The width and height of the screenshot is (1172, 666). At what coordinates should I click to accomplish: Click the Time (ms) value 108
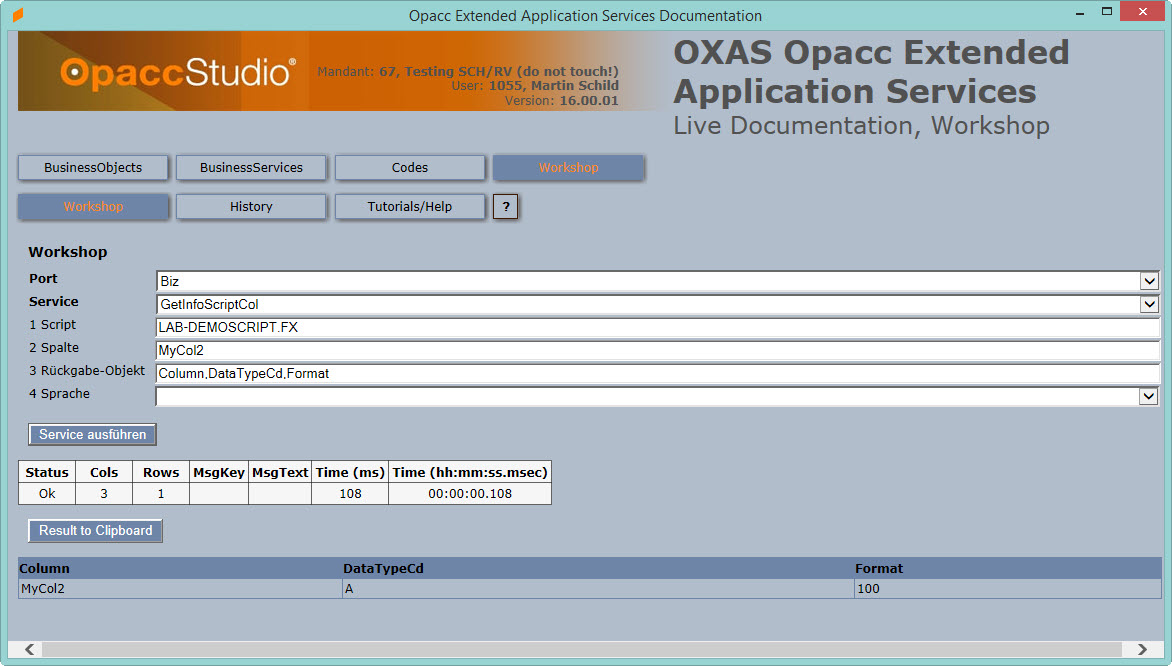click(350, 493)
